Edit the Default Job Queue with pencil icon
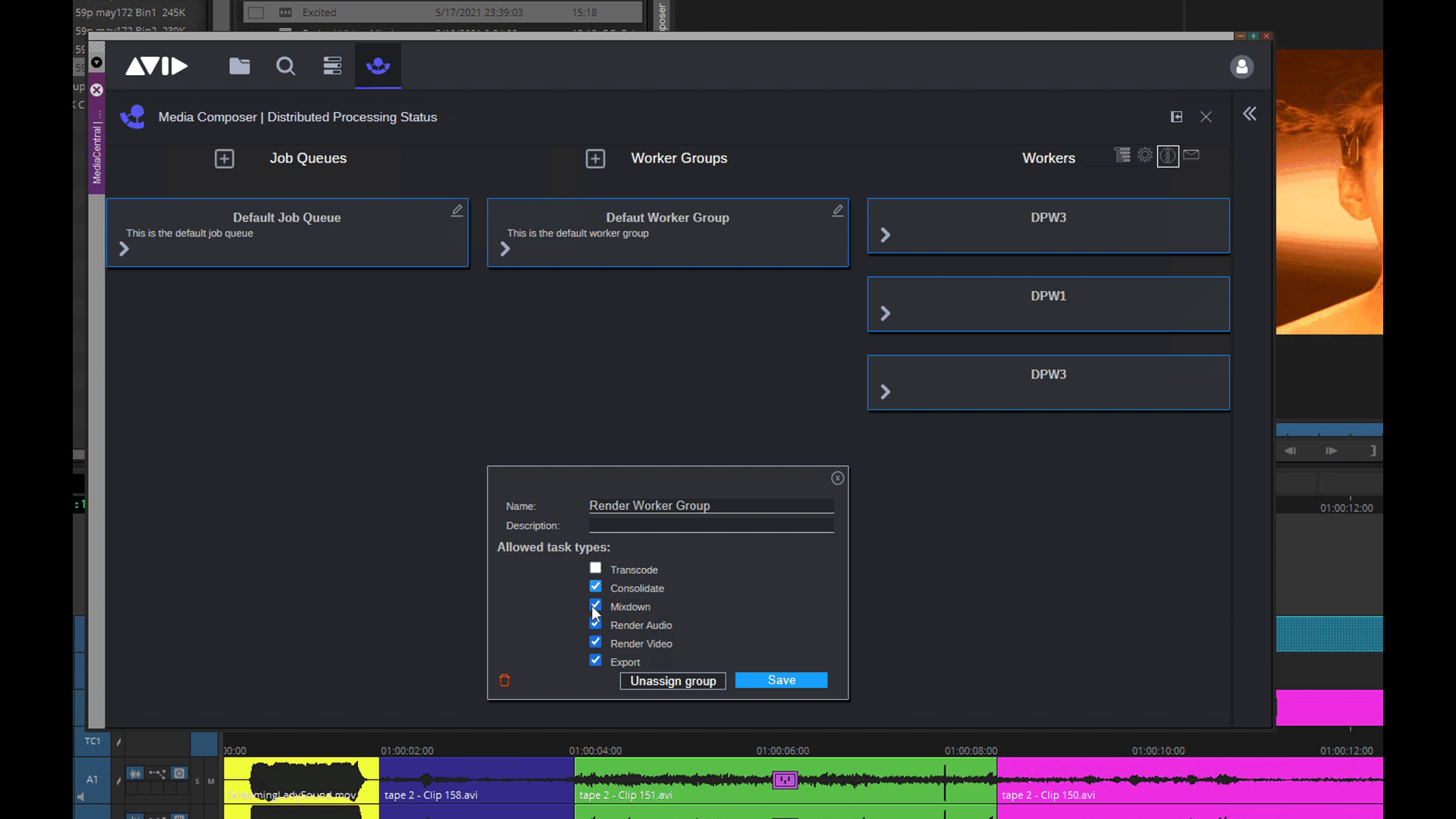 pos(457,210)
